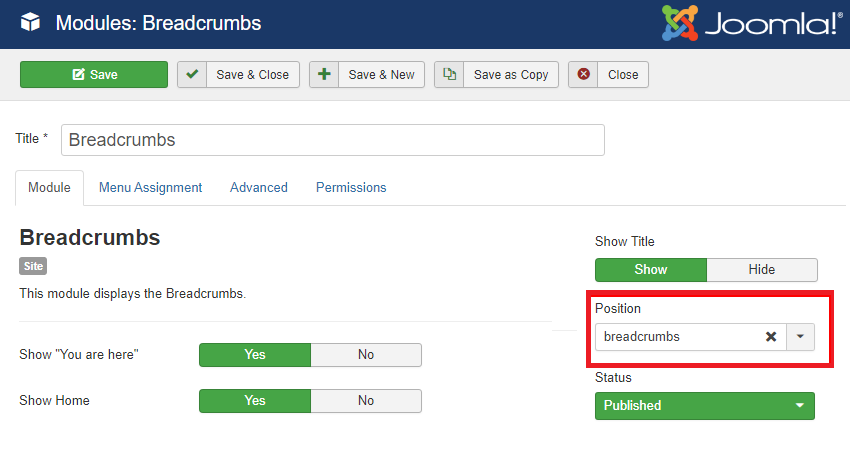Click the green Save button
Image resolution: width=850 pixels, height=450 pixels.
pos(94,74)
